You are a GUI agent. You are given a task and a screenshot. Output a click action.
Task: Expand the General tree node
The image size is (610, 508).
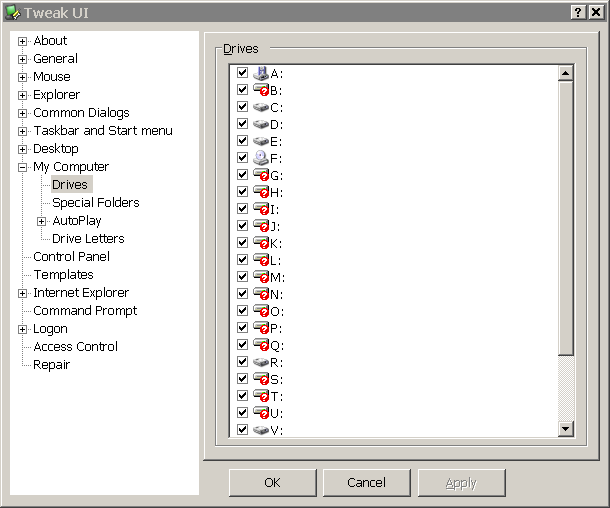tap(23, 59)
